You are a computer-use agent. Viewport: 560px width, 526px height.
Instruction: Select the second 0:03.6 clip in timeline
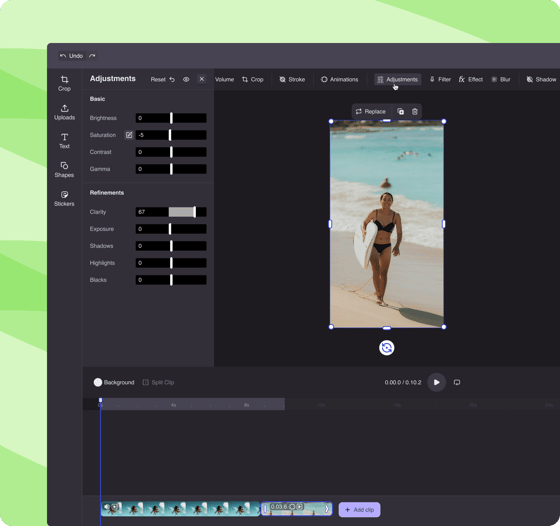(x=296, y=509)
